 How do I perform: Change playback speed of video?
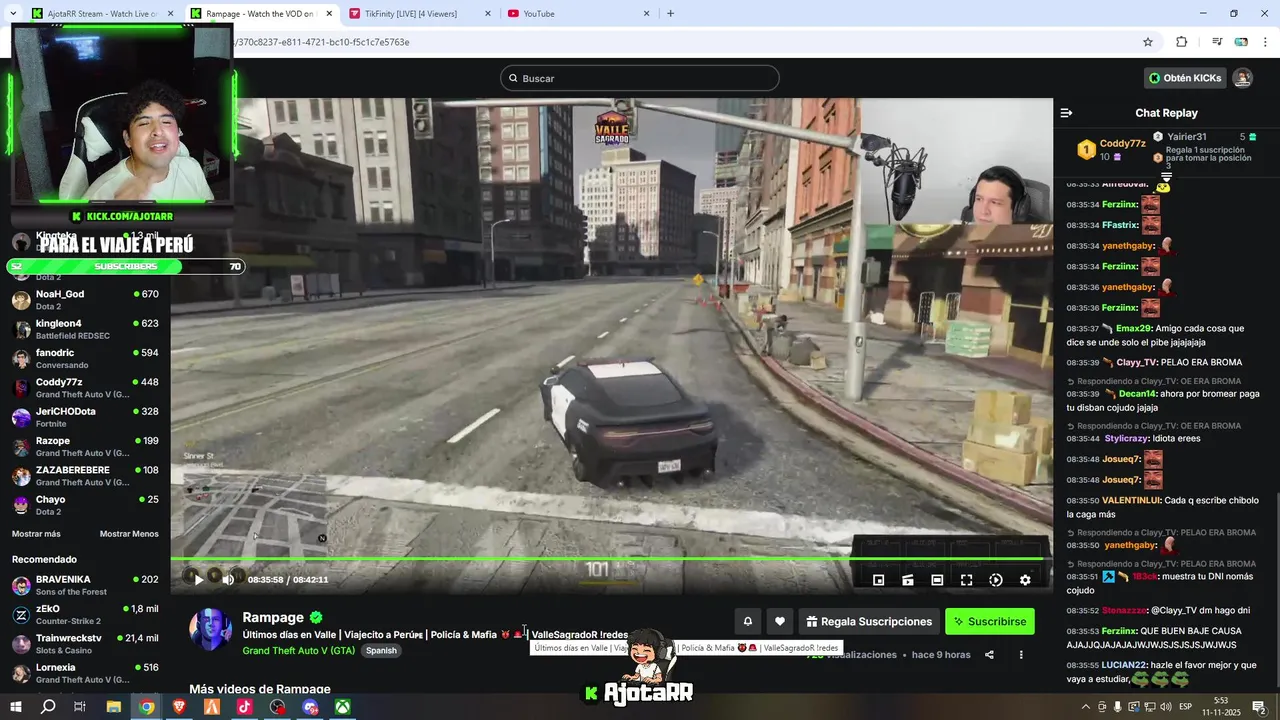pos(996,580)
